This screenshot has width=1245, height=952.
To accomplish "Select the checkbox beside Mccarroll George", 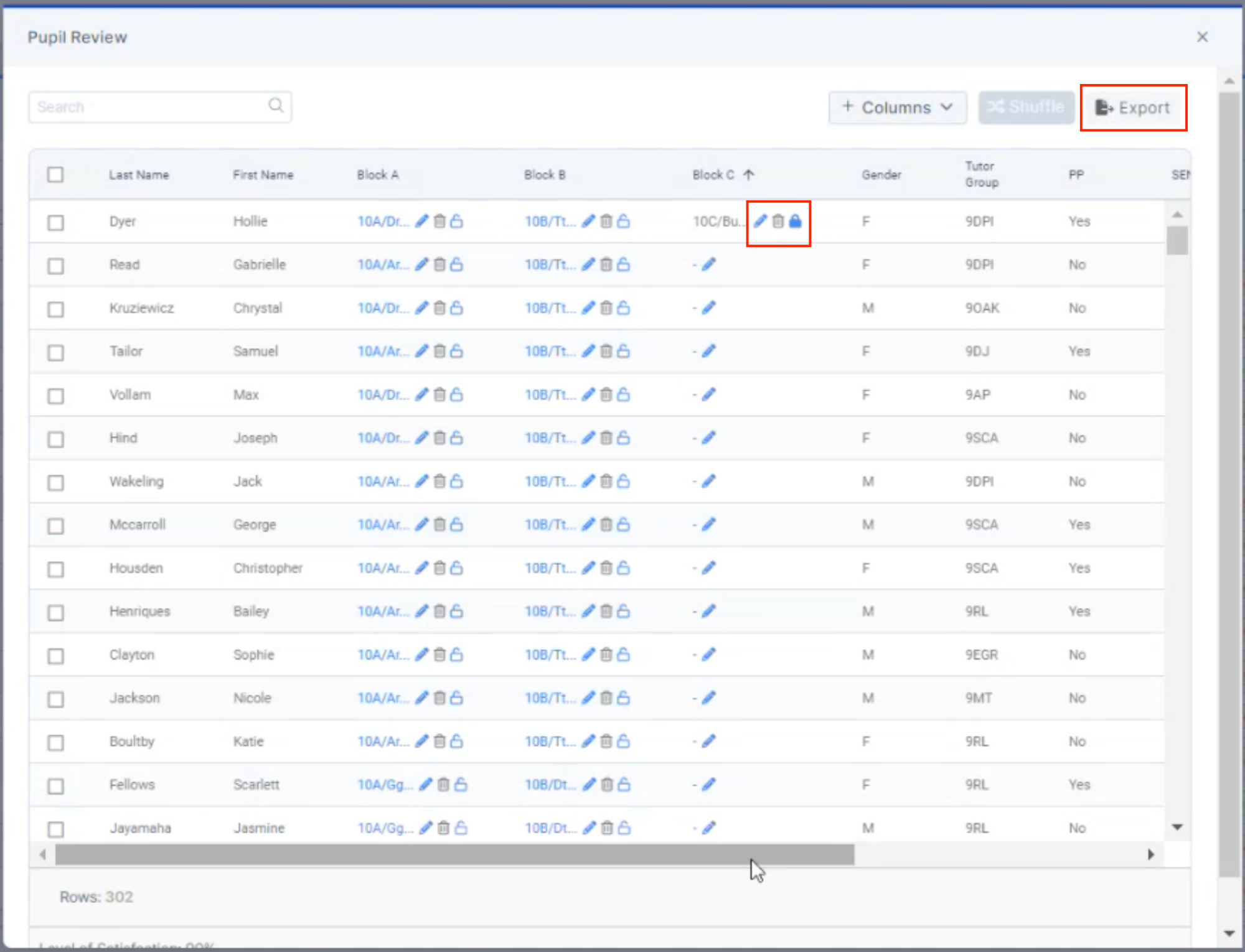I will click(55, 526).
